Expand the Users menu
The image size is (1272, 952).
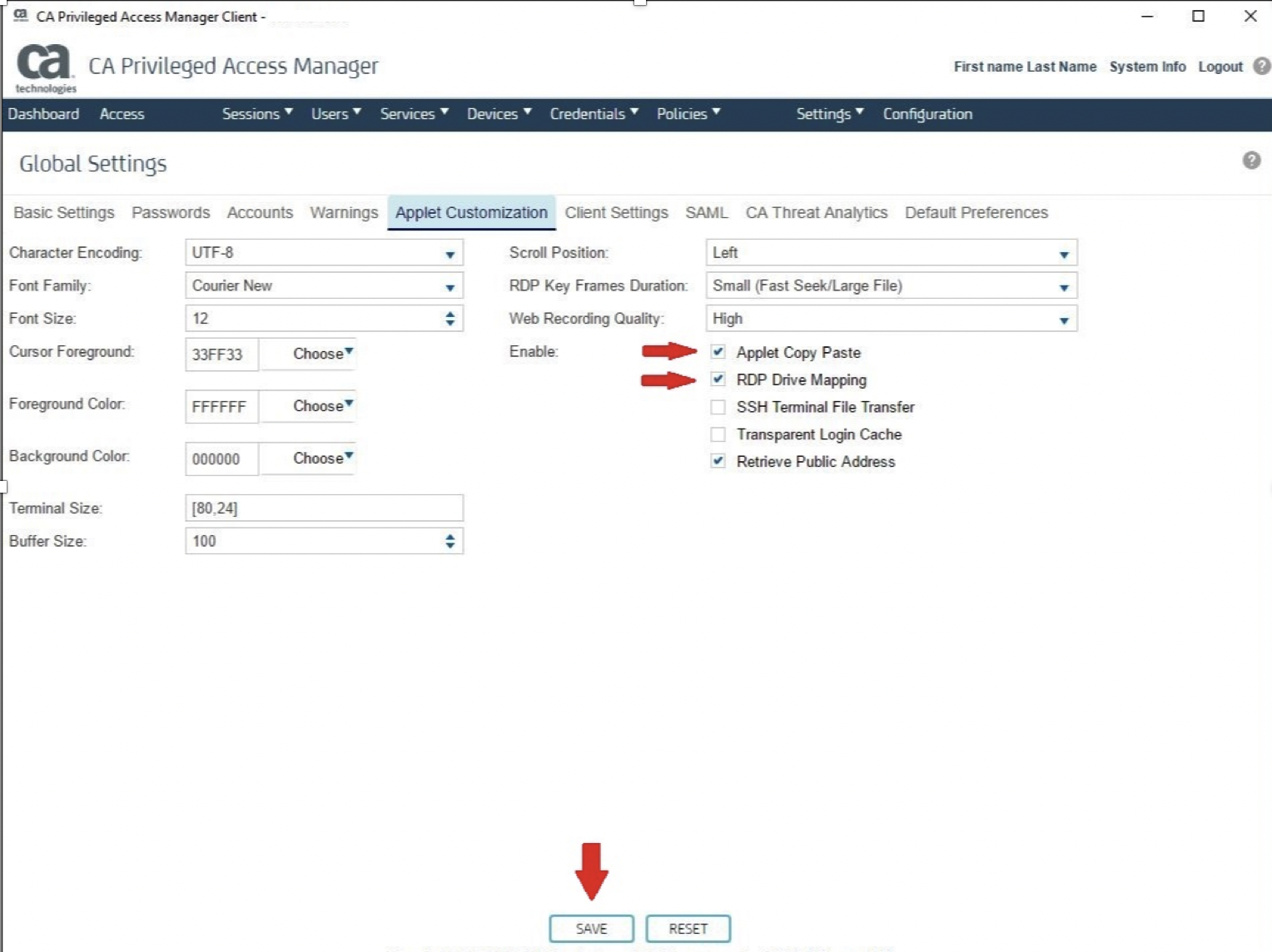tap(336, 114)
